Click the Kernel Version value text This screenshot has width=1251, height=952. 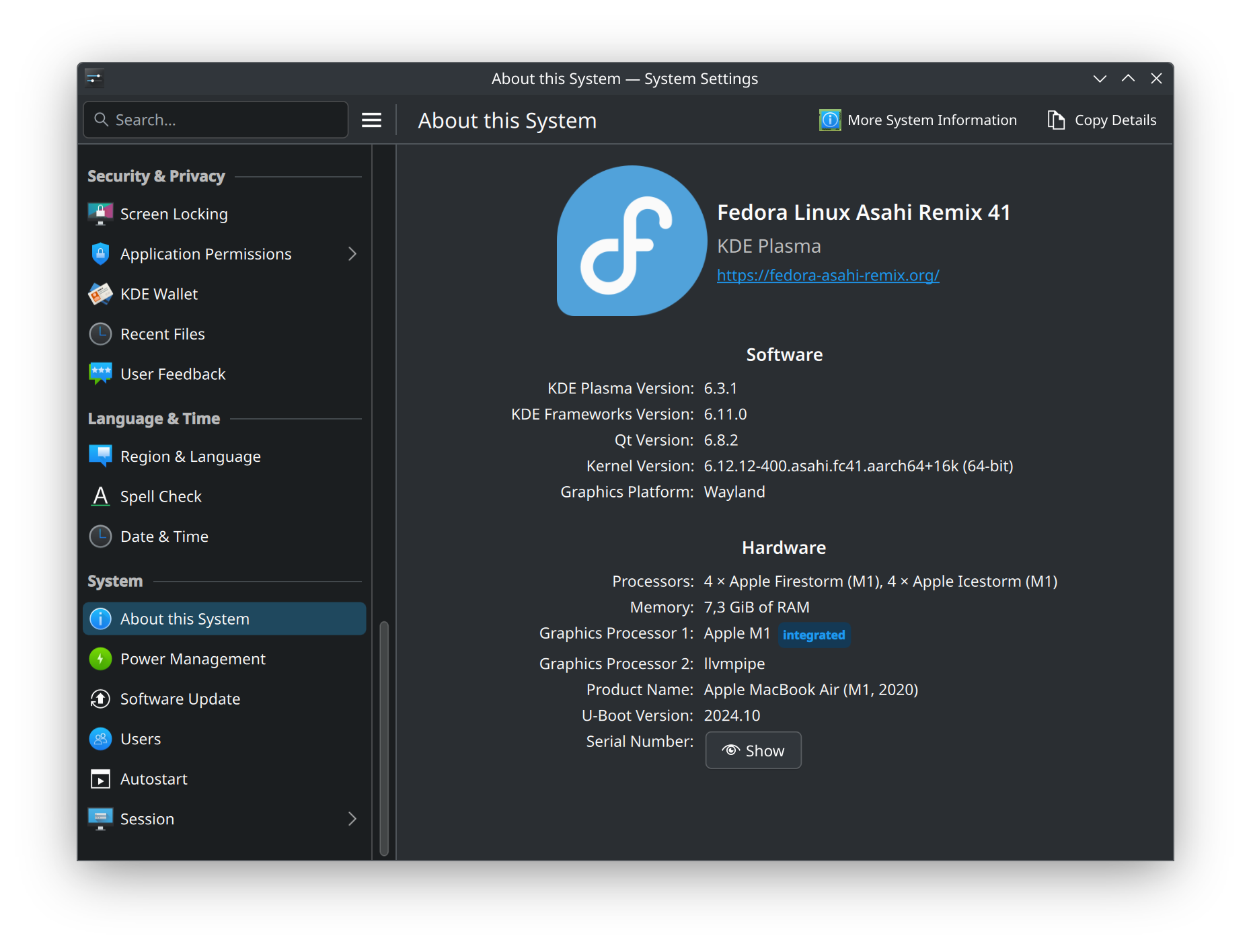pos(858,466)
